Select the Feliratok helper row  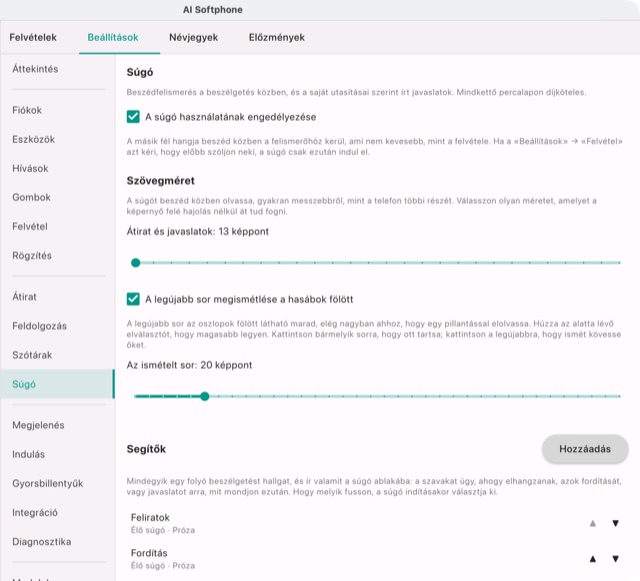pos(378,523)
